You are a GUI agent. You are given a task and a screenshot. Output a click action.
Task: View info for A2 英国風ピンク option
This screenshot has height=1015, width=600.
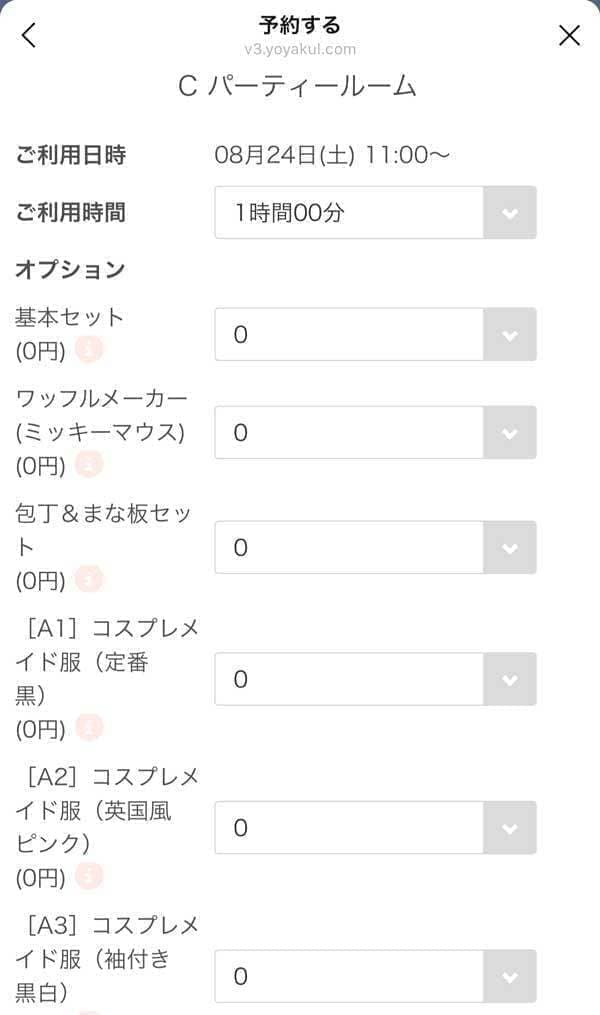coord(89,877)
